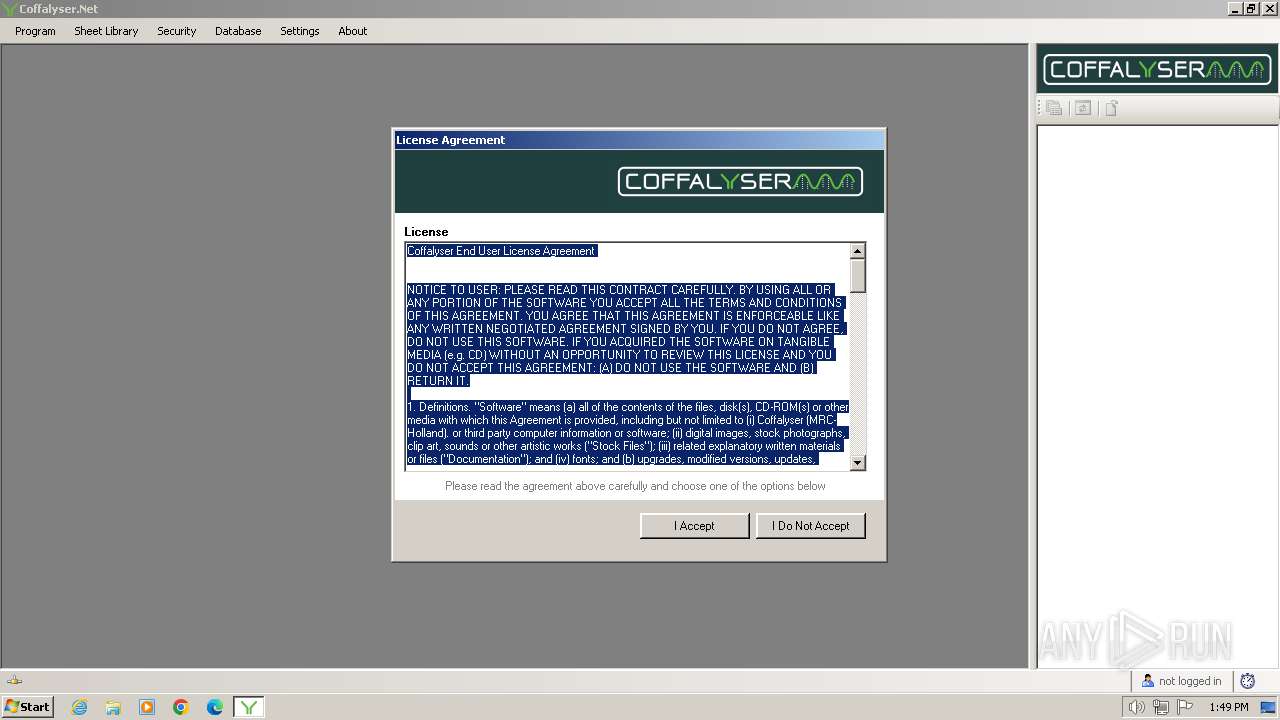The height and width of the screenshot is (720, 1280).
Task: Open the About menu
Action: tap(352, 31)
